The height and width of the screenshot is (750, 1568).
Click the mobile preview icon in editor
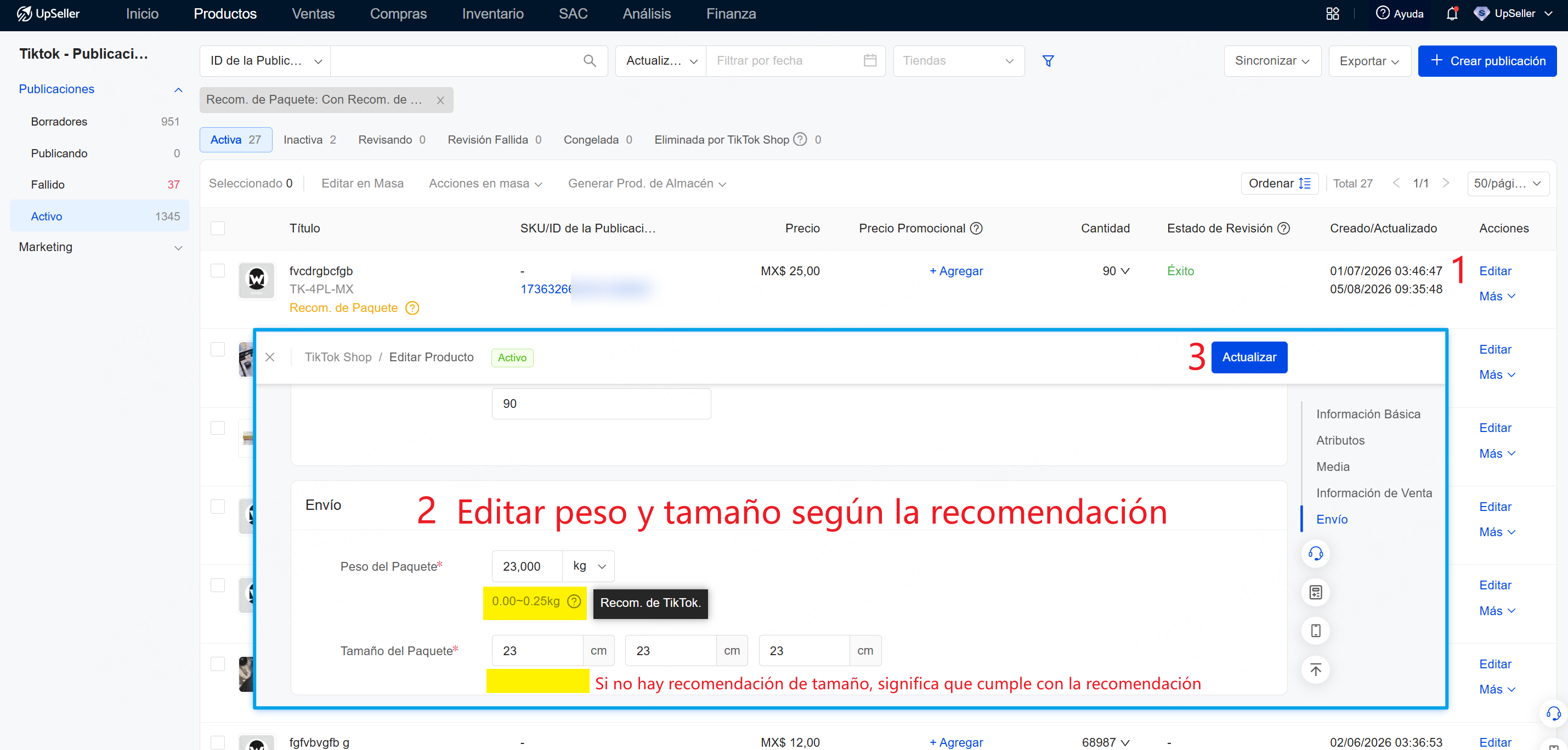pos(1315,631)
